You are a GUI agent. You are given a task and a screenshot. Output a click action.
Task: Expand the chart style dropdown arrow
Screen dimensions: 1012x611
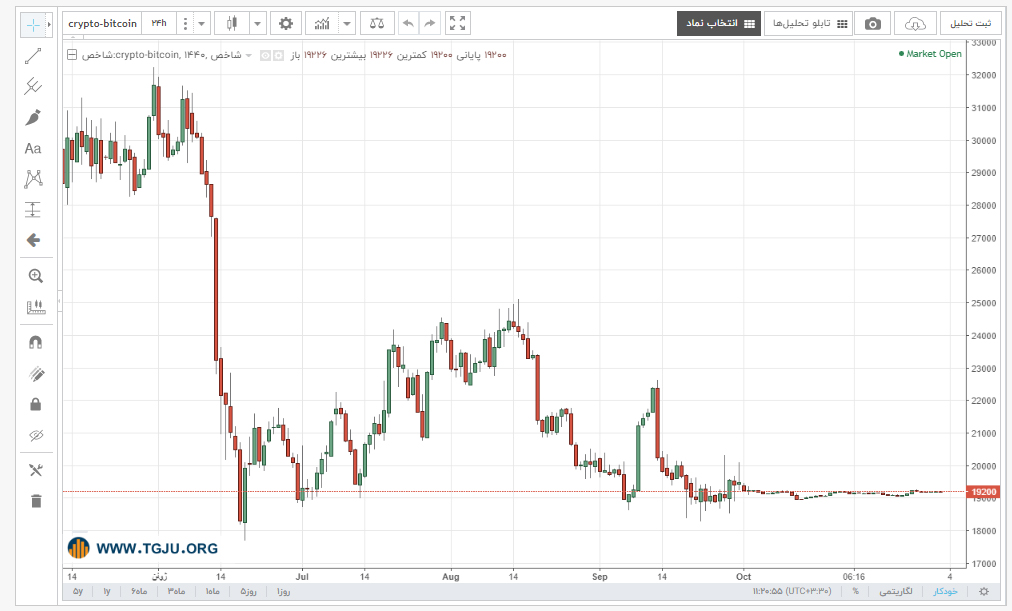point(258,24)
